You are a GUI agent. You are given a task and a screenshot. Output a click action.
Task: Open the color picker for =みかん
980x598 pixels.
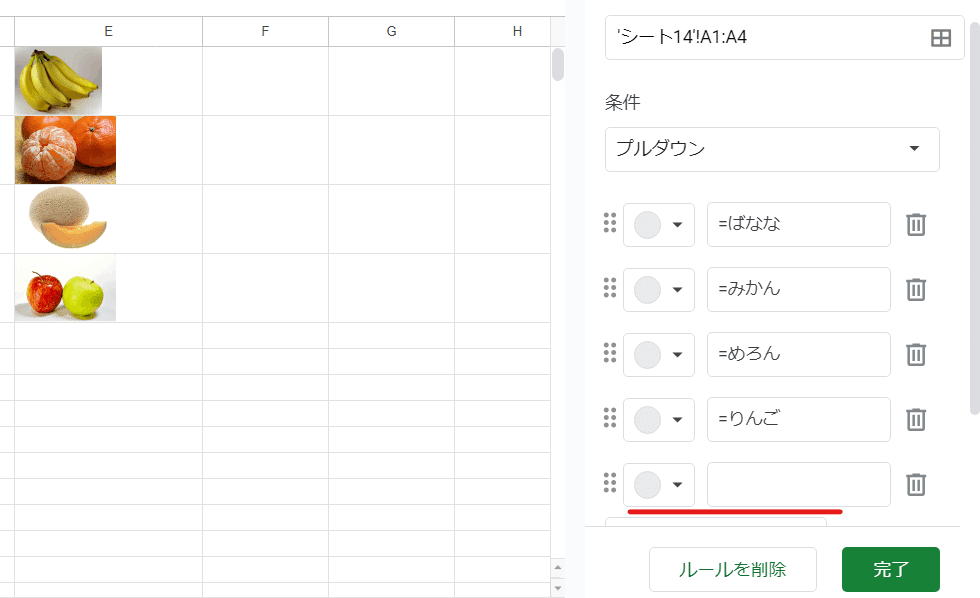tap(659, 290)
